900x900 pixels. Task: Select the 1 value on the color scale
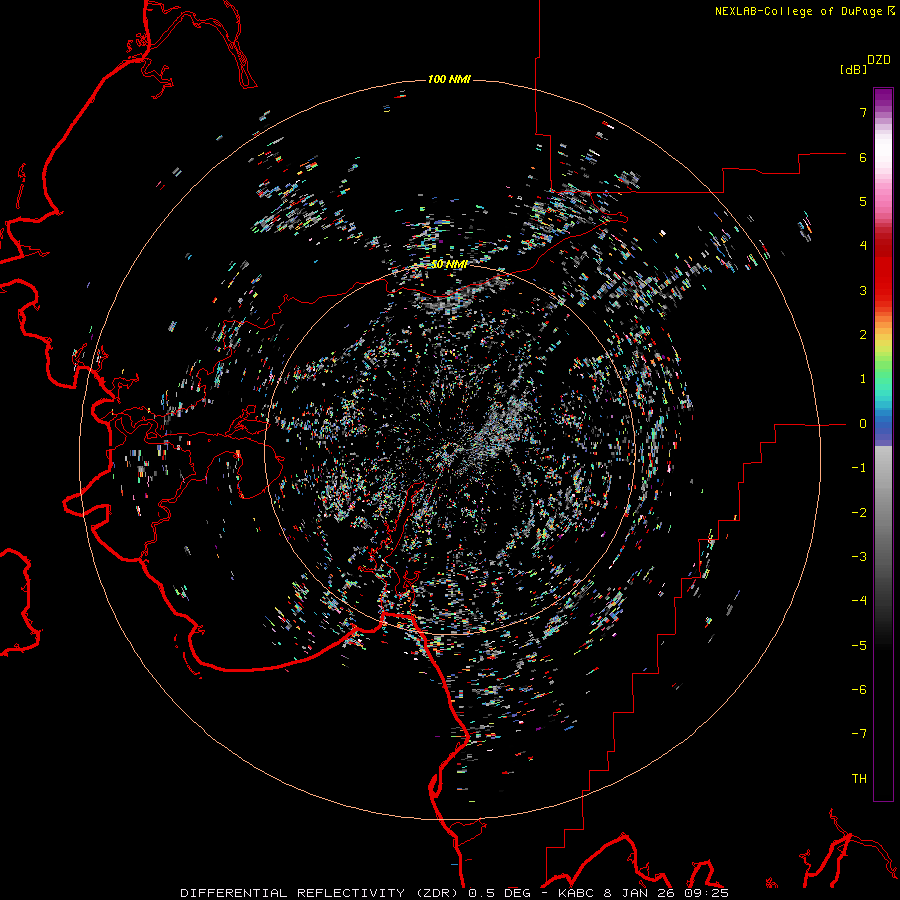tap(863, 379)
